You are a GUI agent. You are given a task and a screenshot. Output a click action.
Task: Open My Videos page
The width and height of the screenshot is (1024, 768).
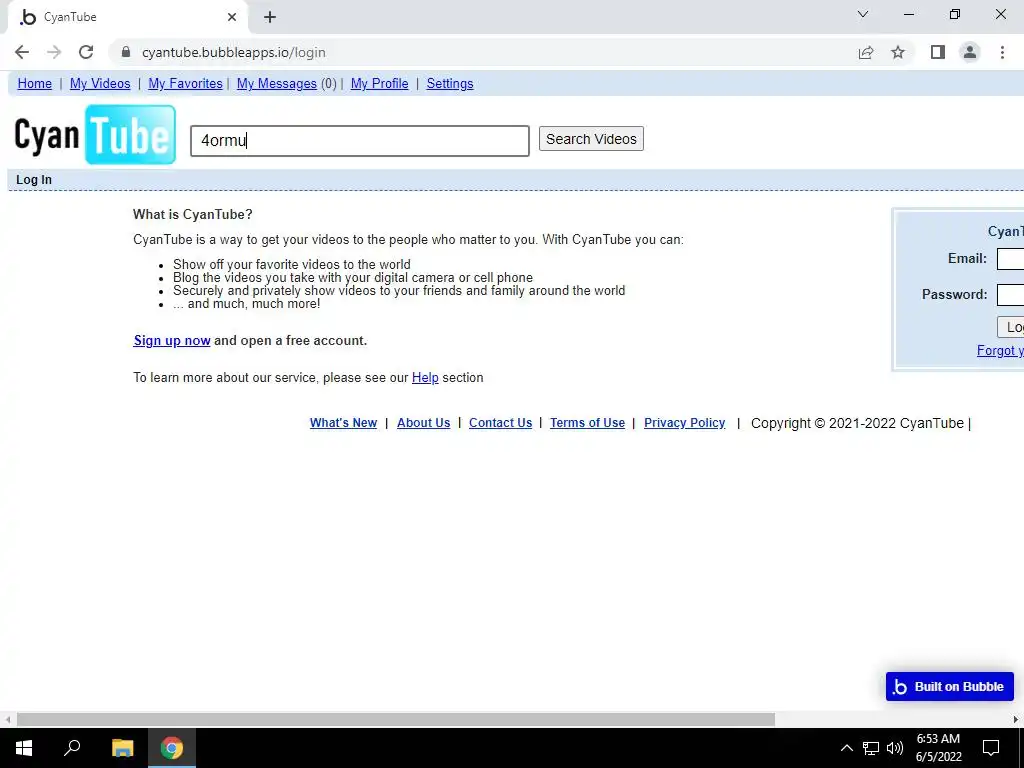click(x=100, y=84)
